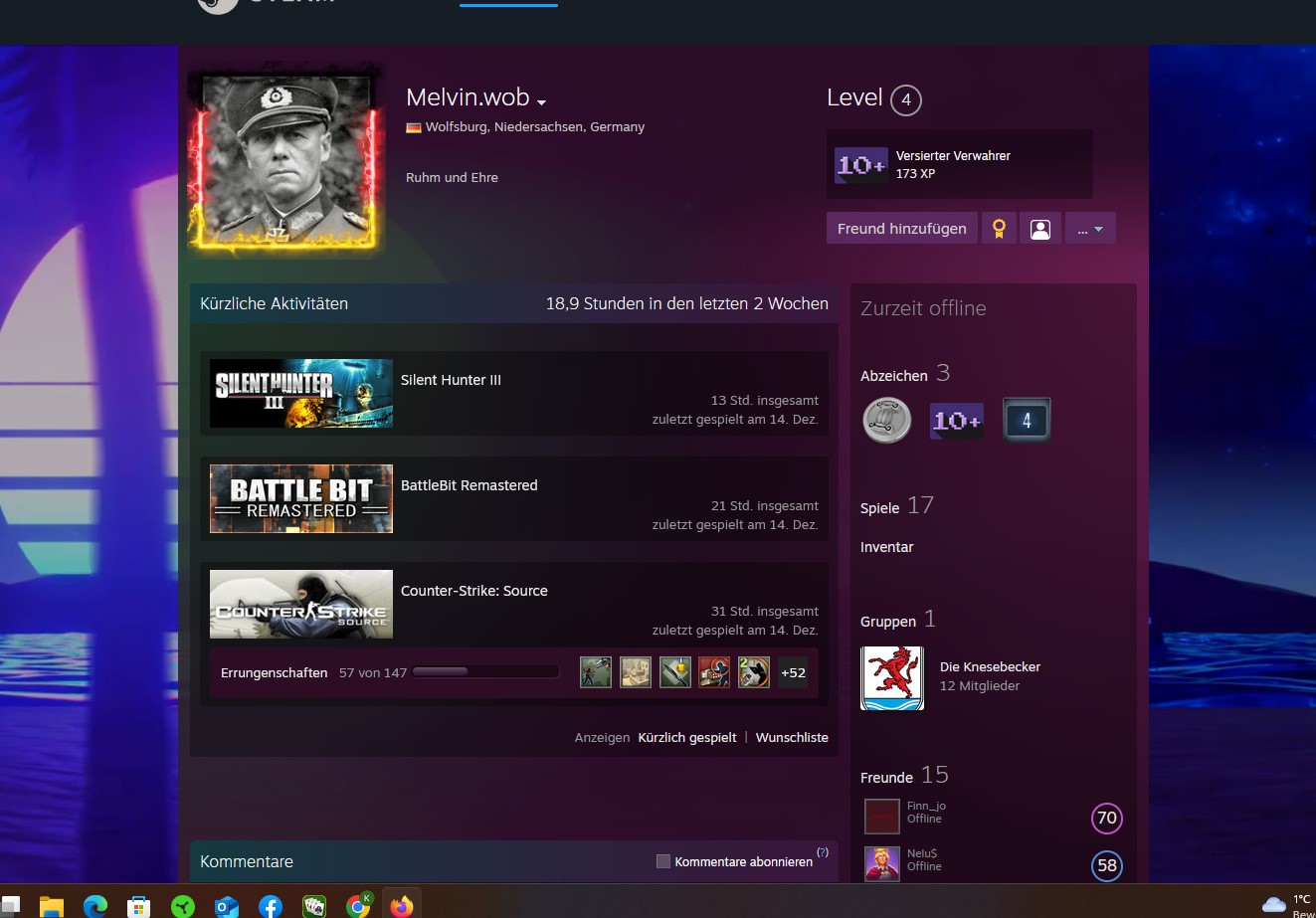Open the green circle app in the taskbar
This screenshot has width=1316, height=918.
tap(183, 906)
